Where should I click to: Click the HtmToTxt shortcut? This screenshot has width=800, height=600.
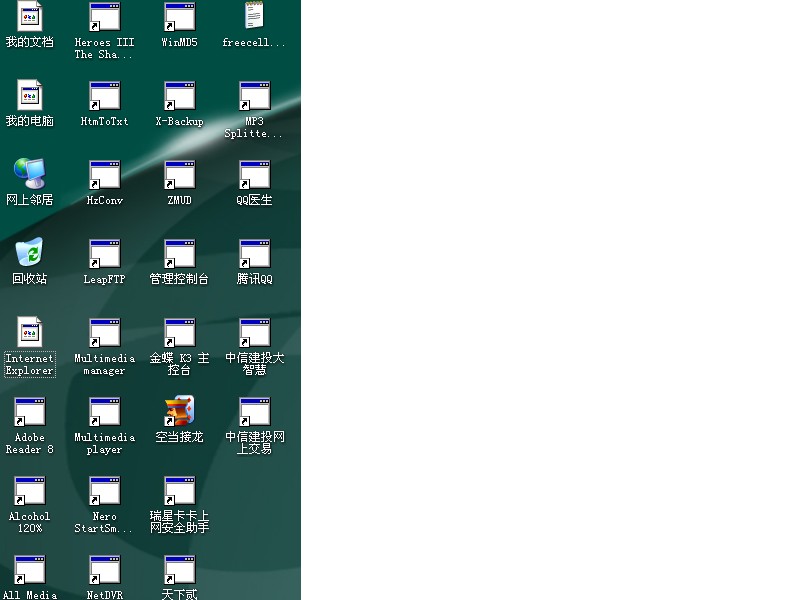[104, 96]
